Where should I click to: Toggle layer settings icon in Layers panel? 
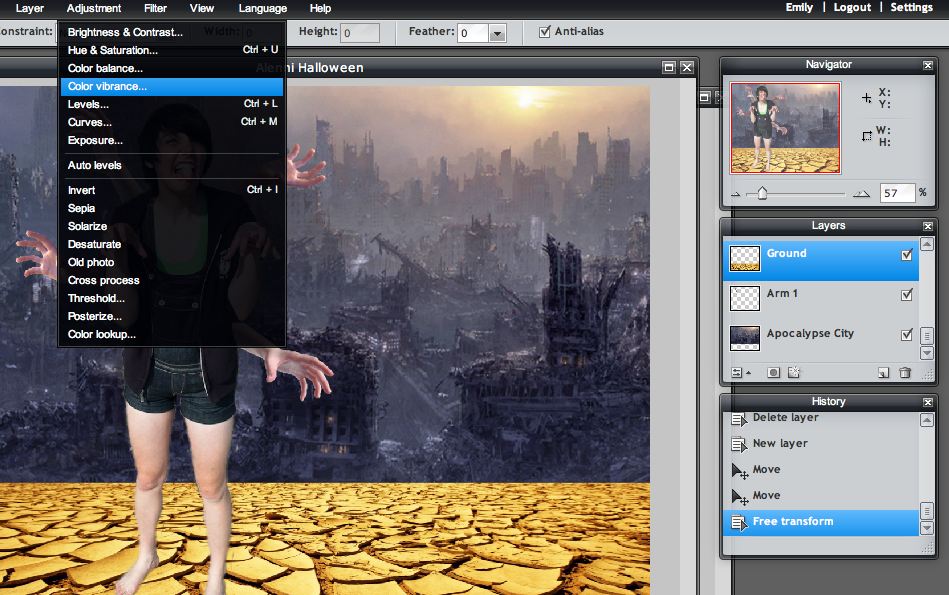[737, 373]
